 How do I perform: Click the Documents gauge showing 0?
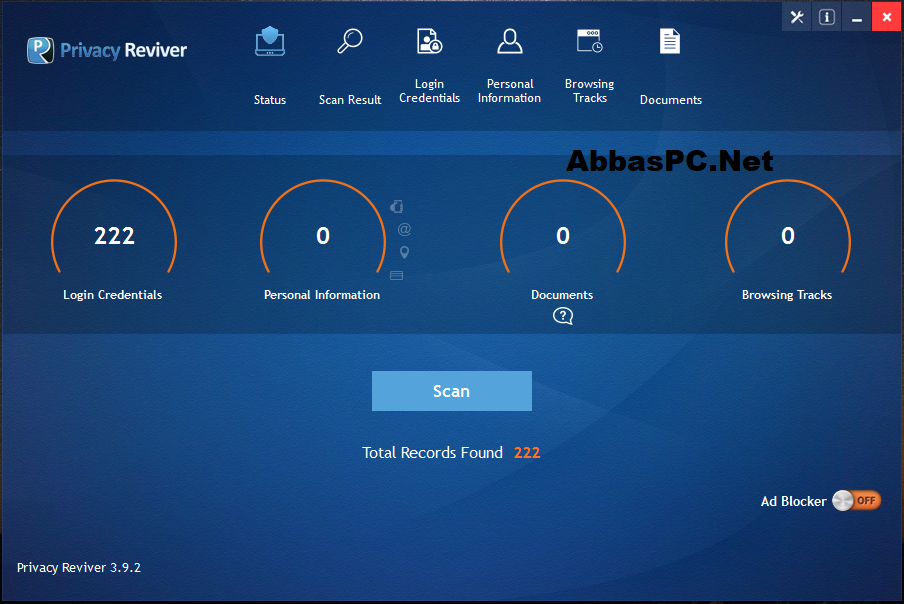pyautogui.click(x=563, y=228)
